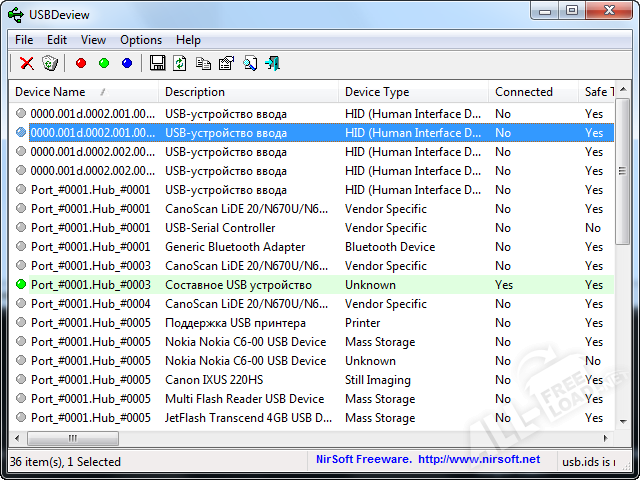This screenshot has height=480, width=640.
Task: Open the nirsoft.net link in status bar
Action: pyautogui.click(x=478, y=460)
